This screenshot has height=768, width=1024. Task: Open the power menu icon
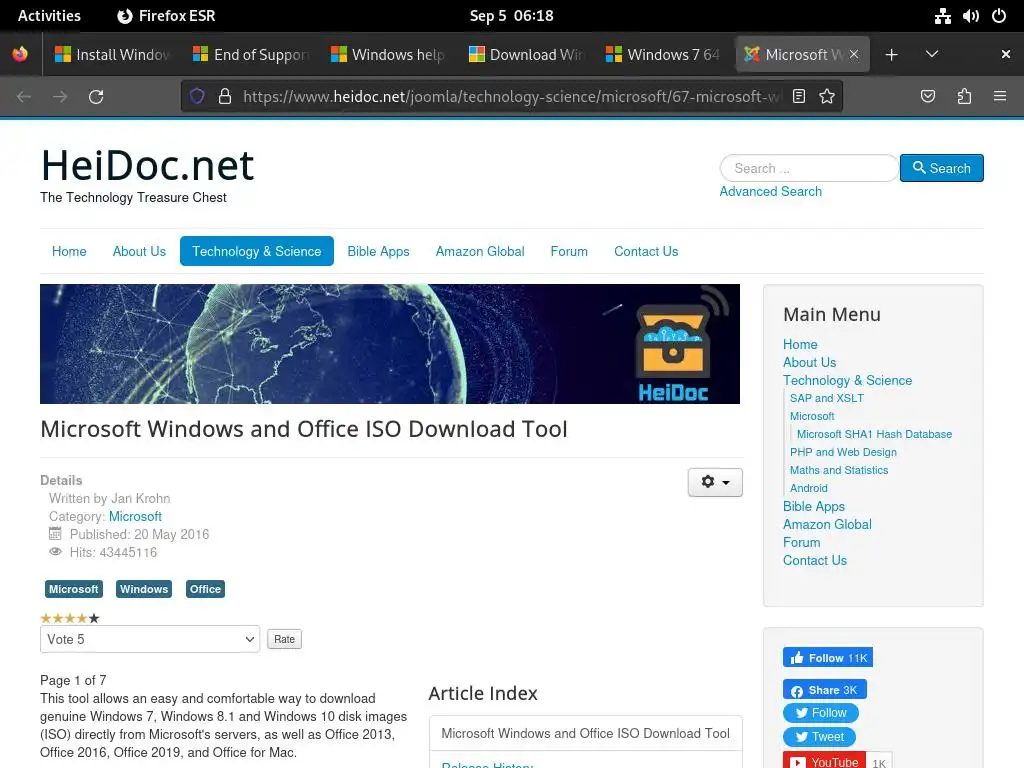tap(999, 16)
